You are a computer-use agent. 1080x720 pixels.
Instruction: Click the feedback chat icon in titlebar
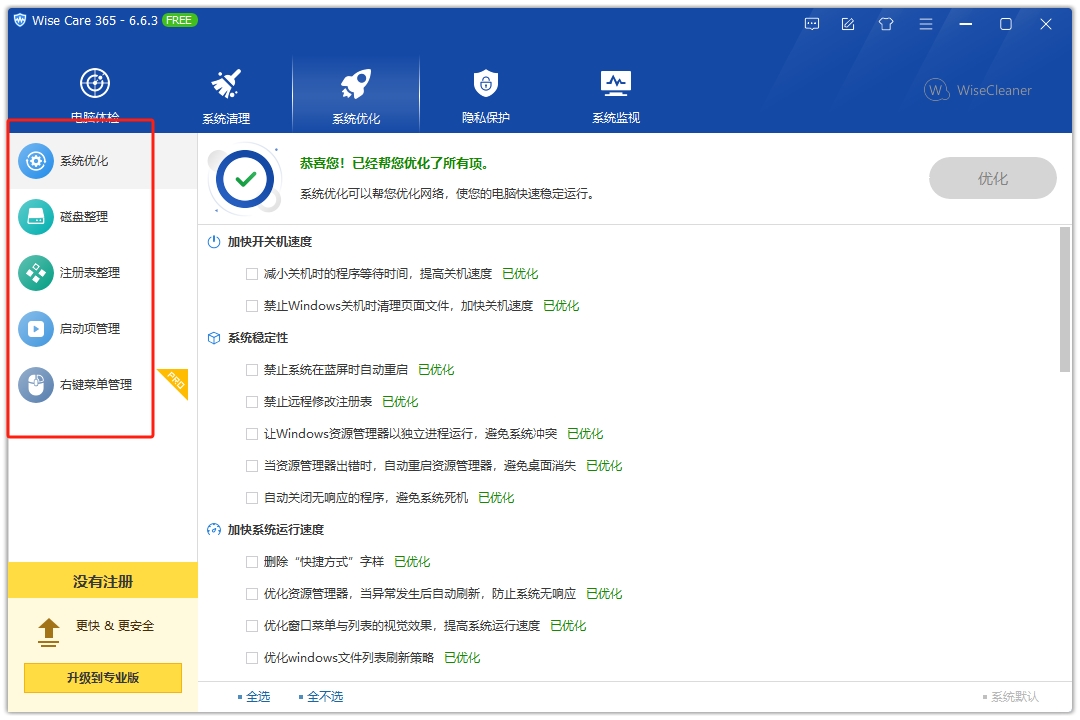click(x=811, y=23)
